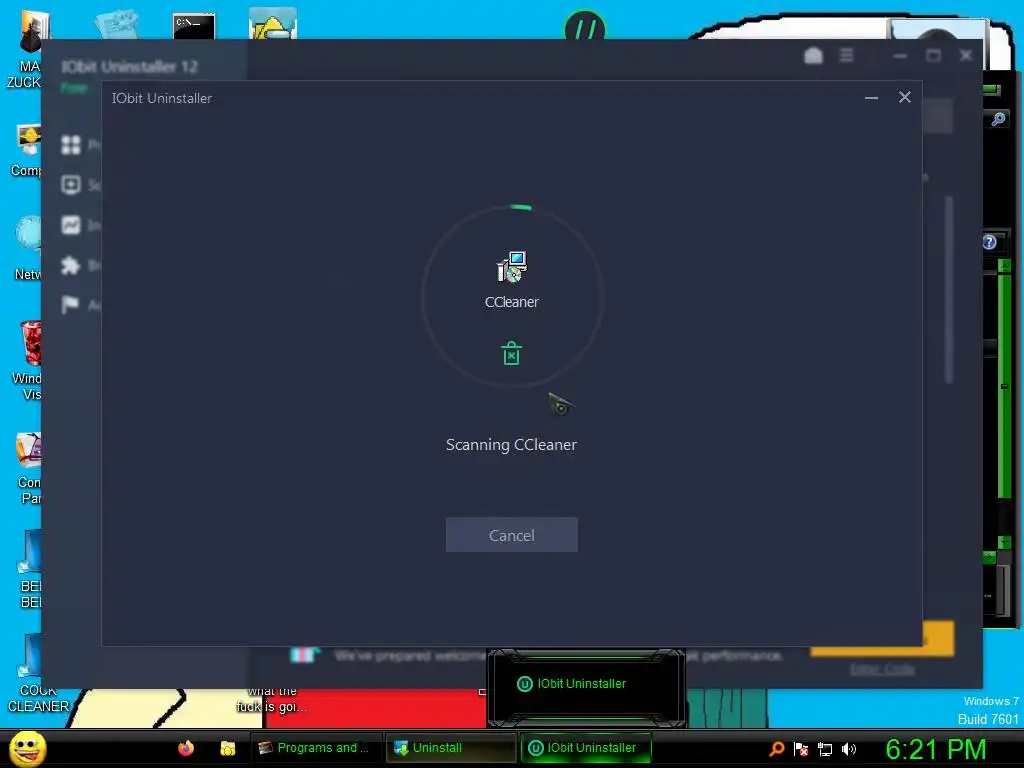1024x768 pixels.
Task: Open help question mark in background window
Action: [990, 242]
